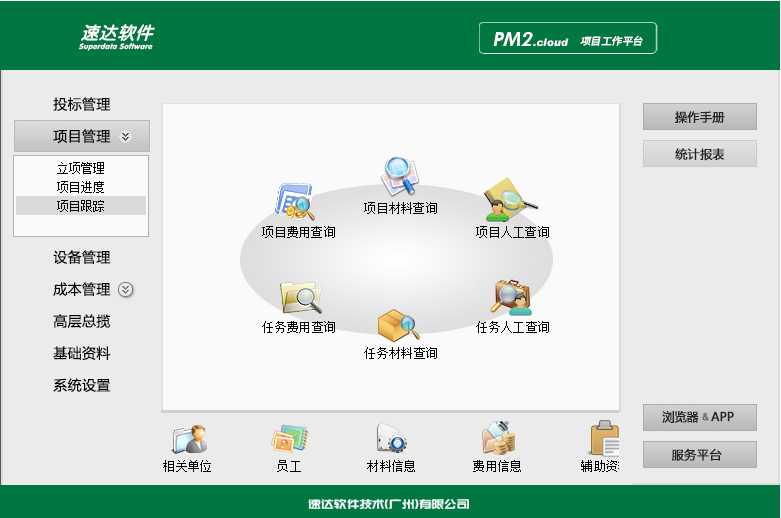781x518 pixels.
Task: Select 项目管理 menu header
Action: pos(82,135)
